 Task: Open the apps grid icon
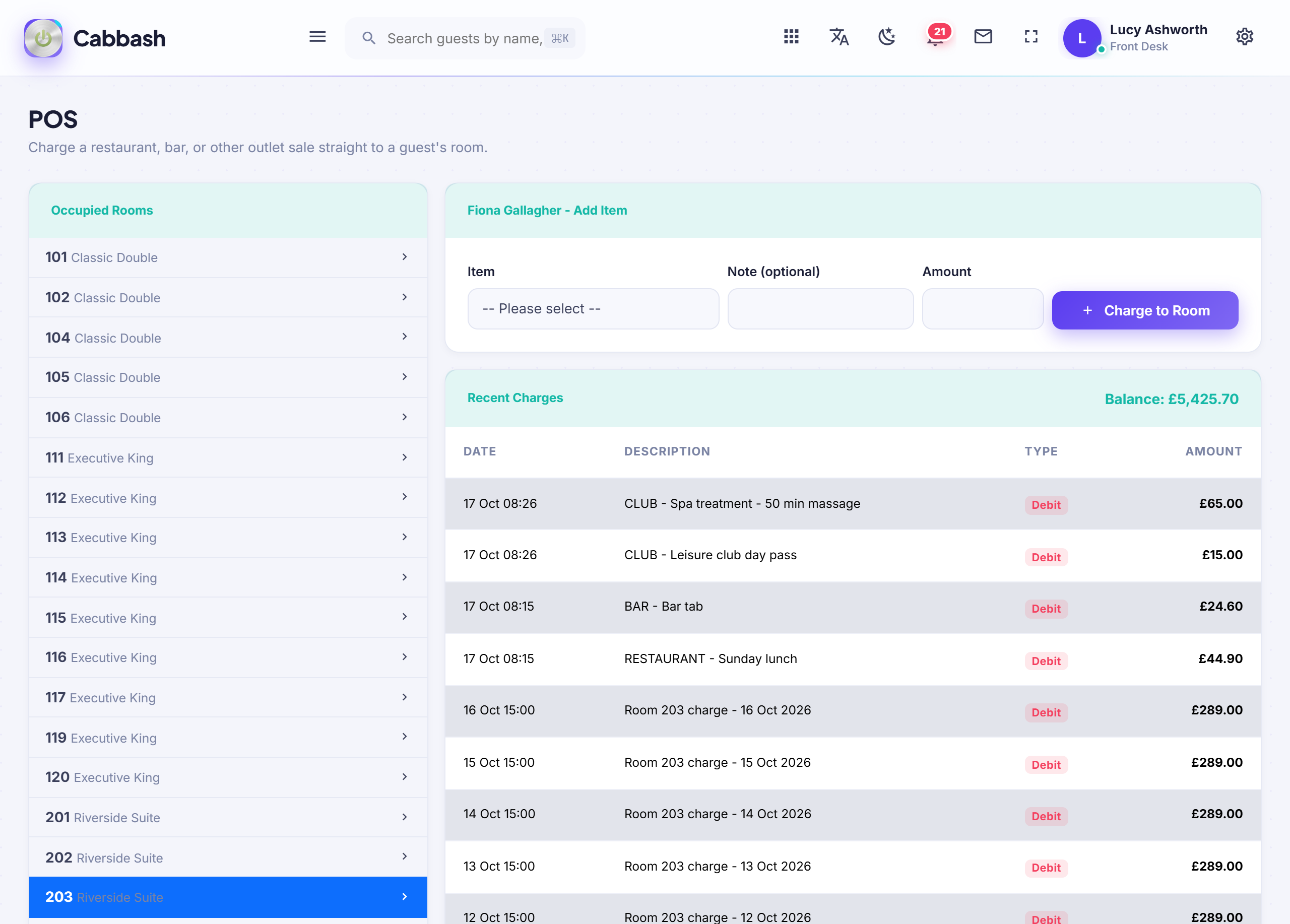click(791, 37)
